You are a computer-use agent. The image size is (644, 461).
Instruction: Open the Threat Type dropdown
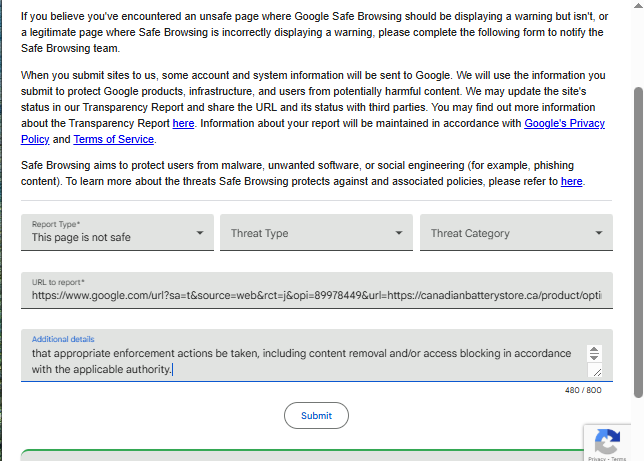point(316,232)
